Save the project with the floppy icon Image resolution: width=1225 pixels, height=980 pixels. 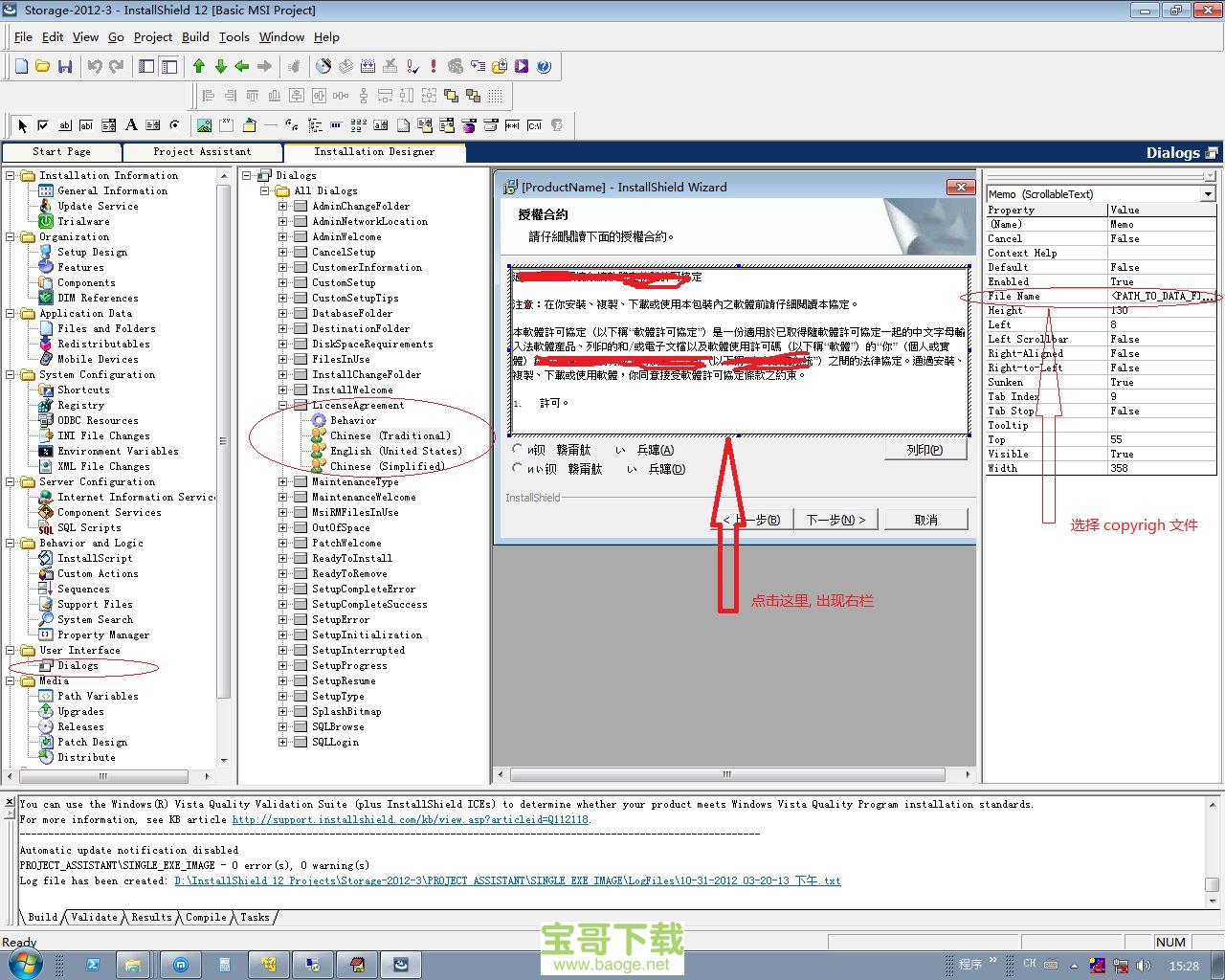tap(65, 66)
